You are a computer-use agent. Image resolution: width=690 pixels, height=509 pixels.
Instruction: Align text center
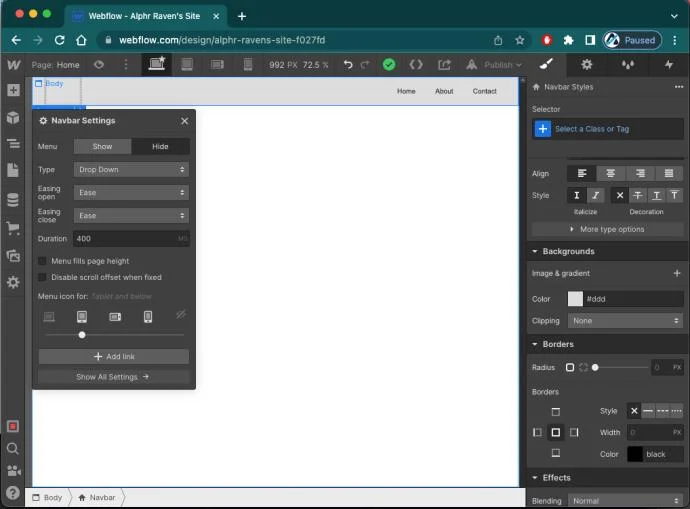click(610, 173)
